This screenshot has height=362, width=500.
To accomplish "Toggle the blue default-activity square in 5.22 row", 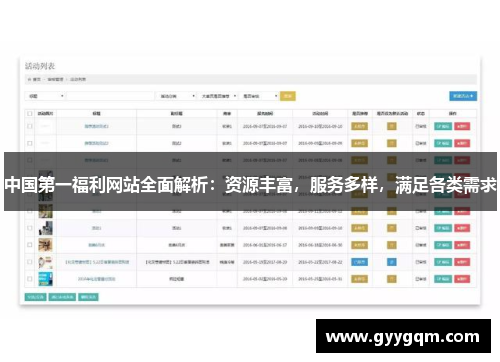I will point(392,262).
